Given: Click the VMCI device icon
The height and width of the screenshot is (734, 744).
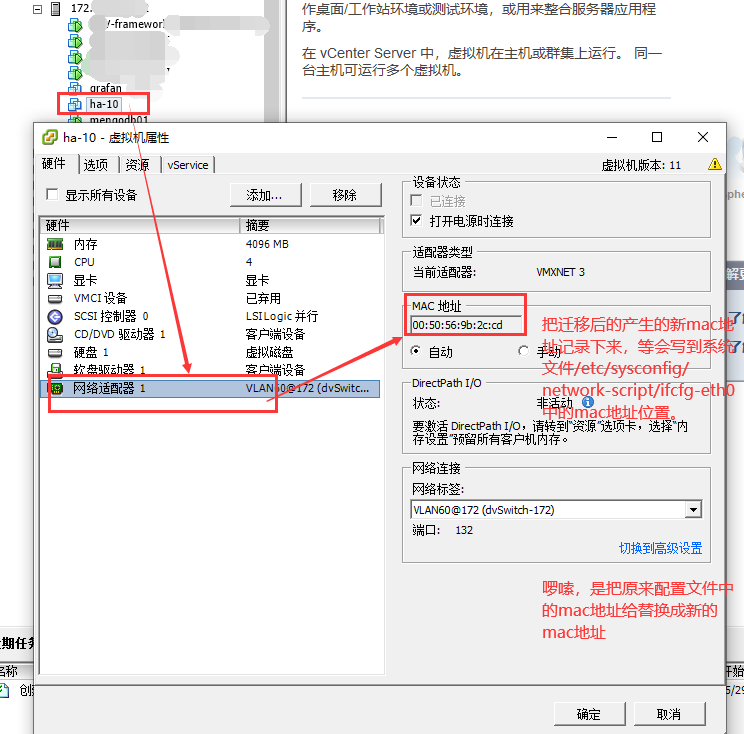Looking at the screenshot, I should click(55, 298).
